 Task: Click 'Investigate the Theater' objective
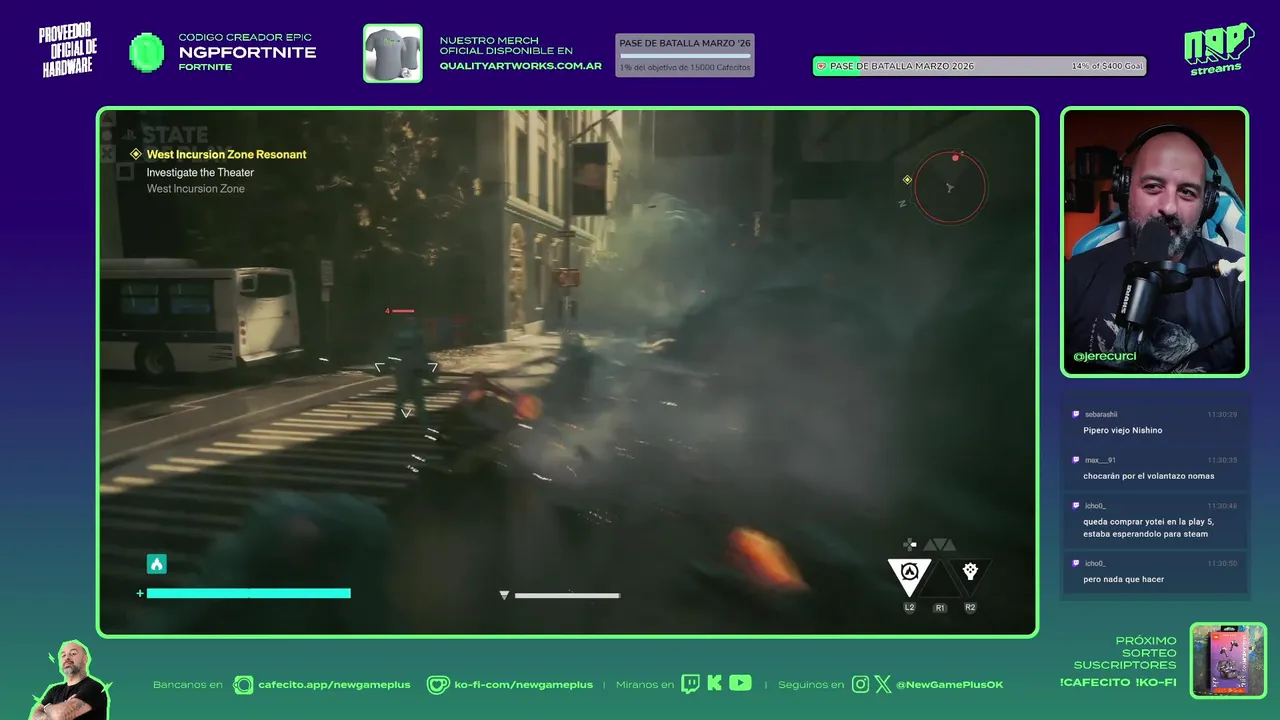[200, 172]
